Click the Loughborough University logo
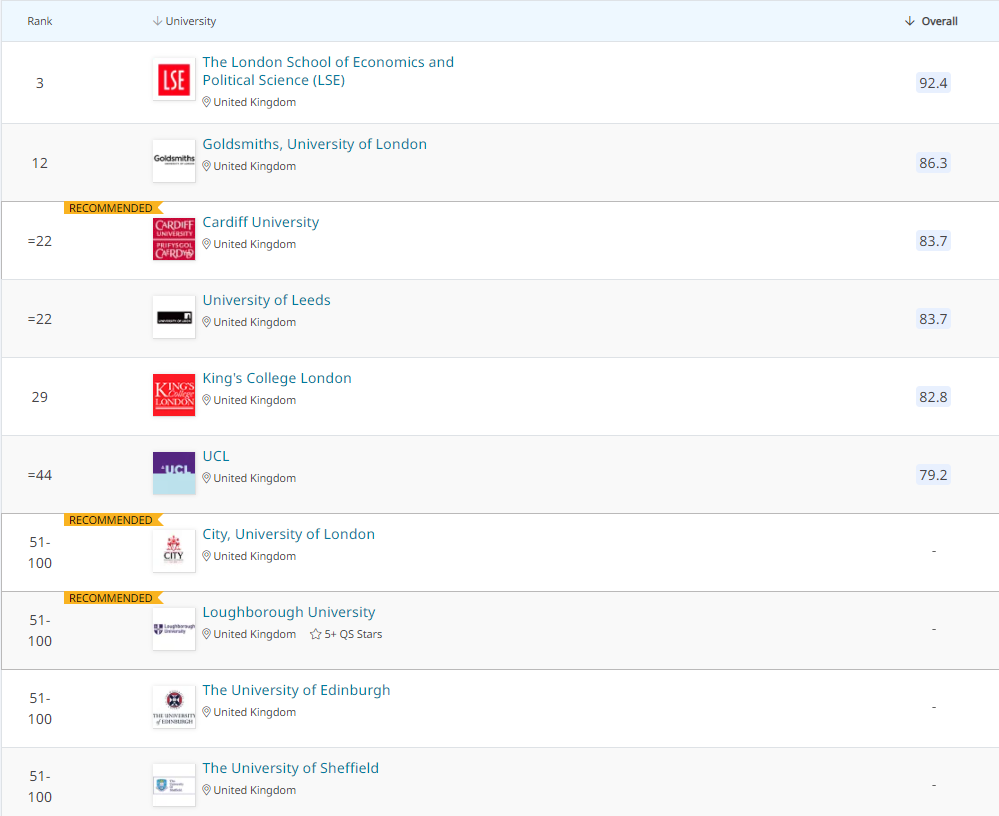The width and height of the screenshot is (999, 816). [x=174, y=629]
